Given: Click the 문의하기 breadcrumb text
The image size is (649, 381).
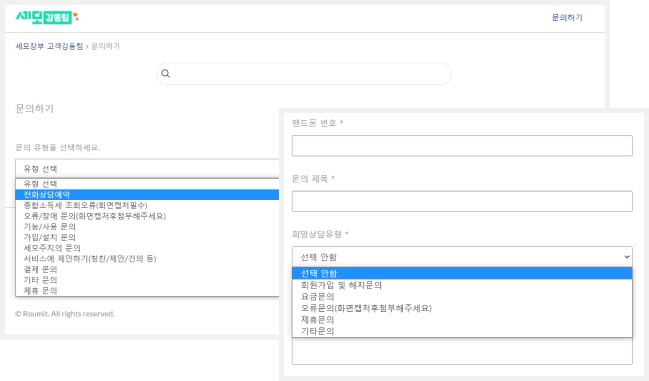Looking at the screenshot, I should click(105, 46).
